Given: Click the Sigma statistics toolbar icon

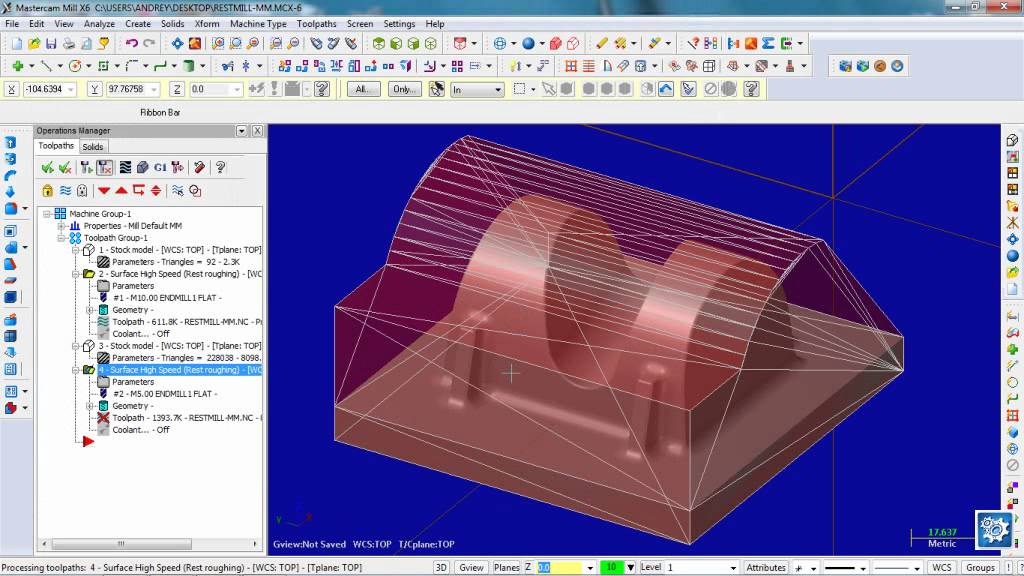Looking at the screenshot, I should point(768,44).
